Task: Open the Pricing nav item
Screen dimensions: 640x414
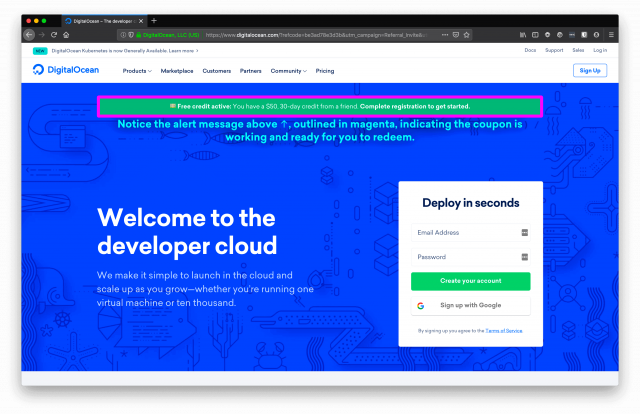Action: [325, 71]
